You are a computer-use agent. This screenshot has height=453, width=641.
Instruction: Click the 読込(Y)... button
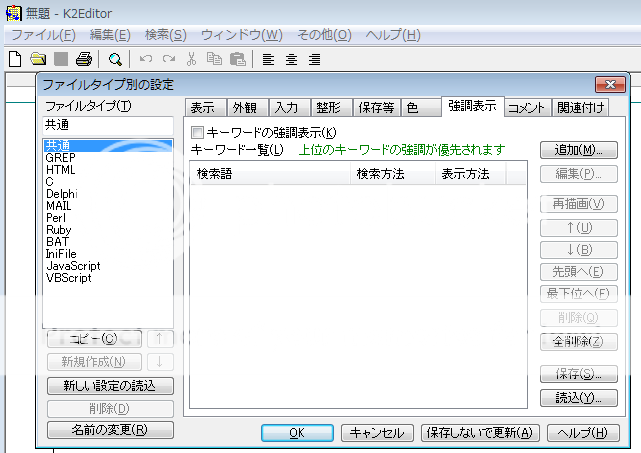pyautogui.click(x=578, y=398)
